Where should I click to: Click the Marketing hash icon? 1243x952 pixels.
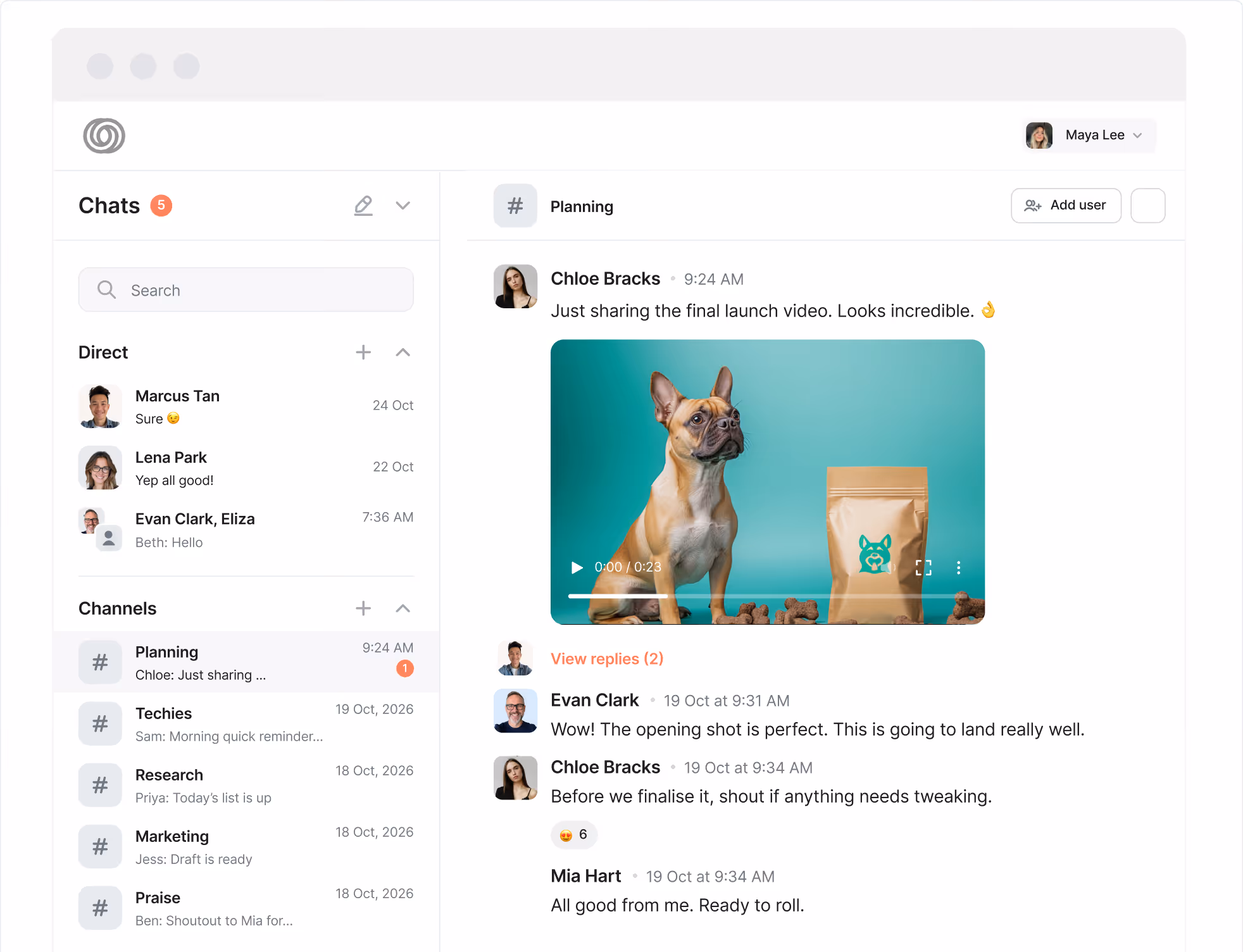(100, 846)
